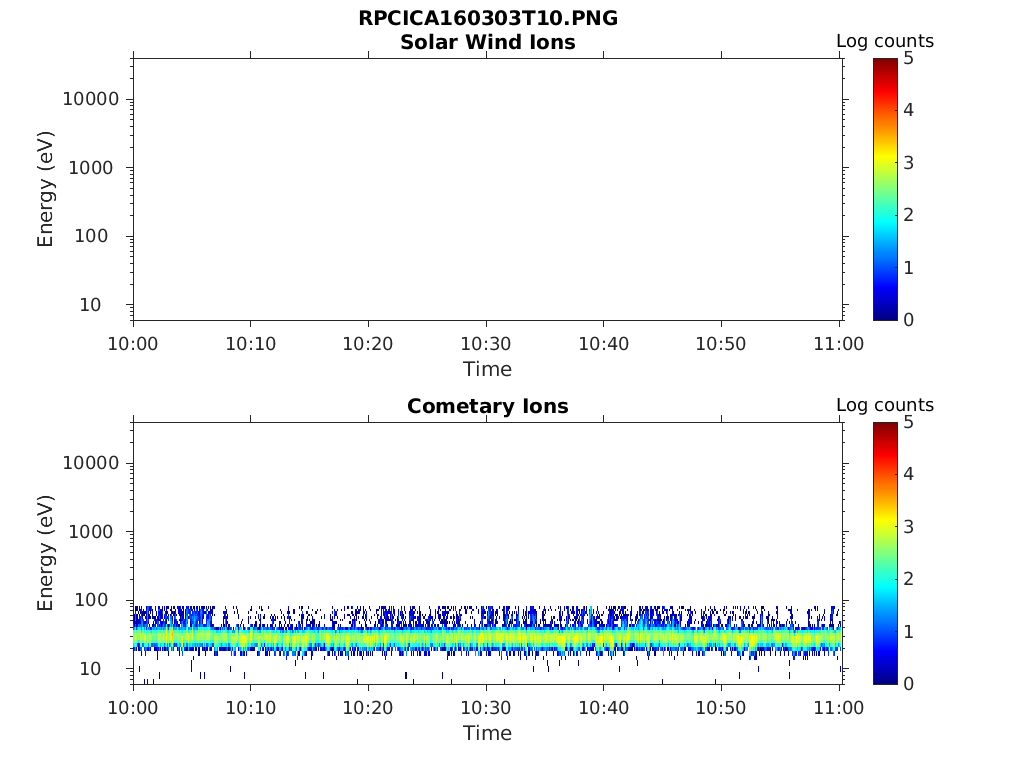This screenshot has width=1024, height=768.
Task: Click the 5 label on top color bar
Action: [908, 59]
